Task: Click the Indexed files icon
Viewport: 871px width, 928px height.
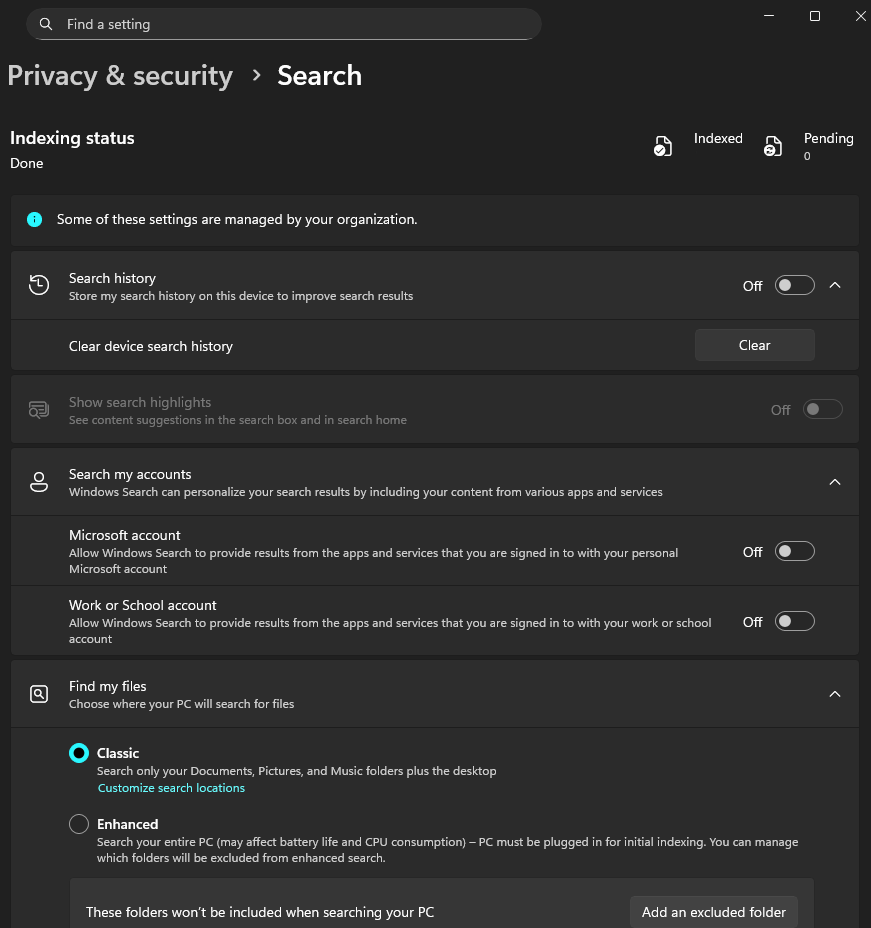Action: pos(663,146)
